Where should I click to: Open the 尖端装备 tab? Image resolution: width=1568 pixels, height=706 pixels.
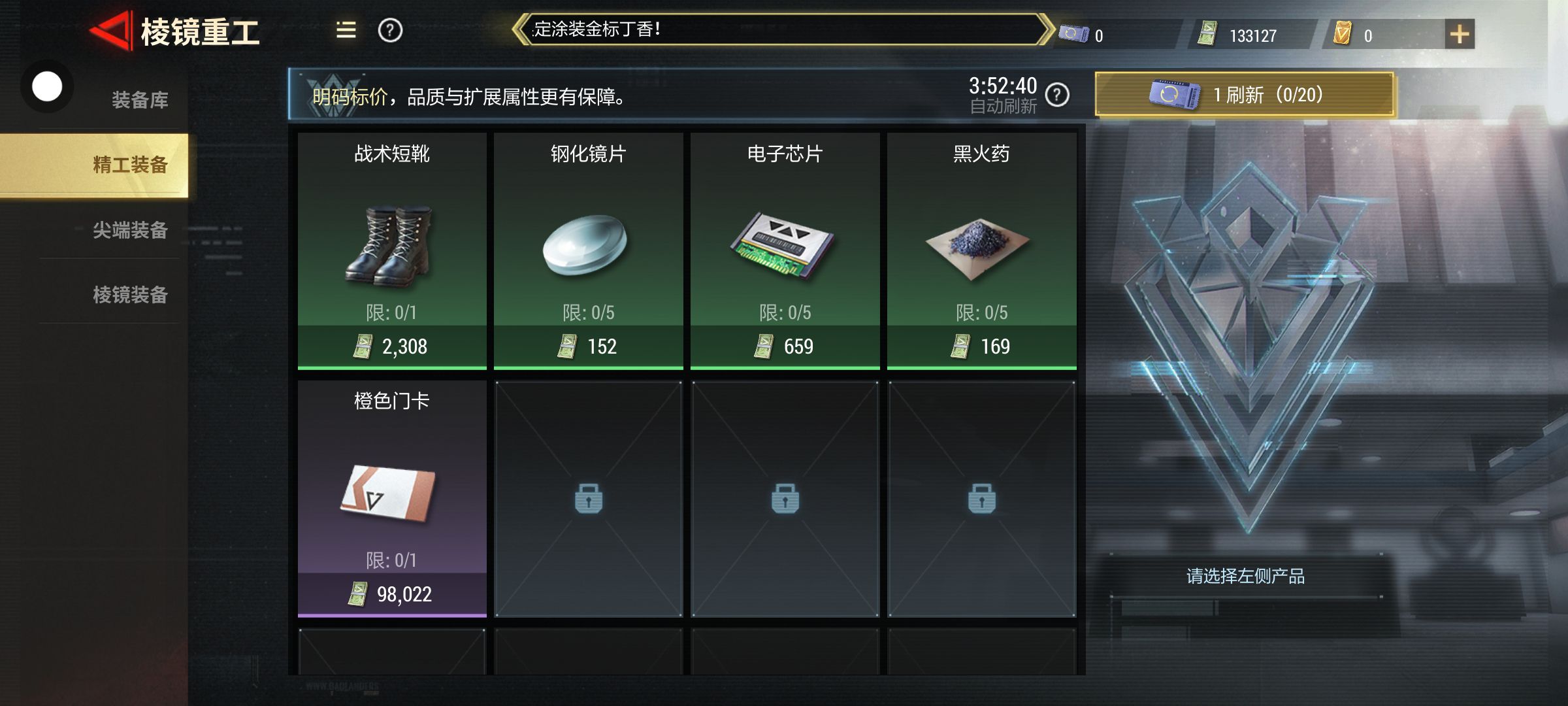[130, 230]
